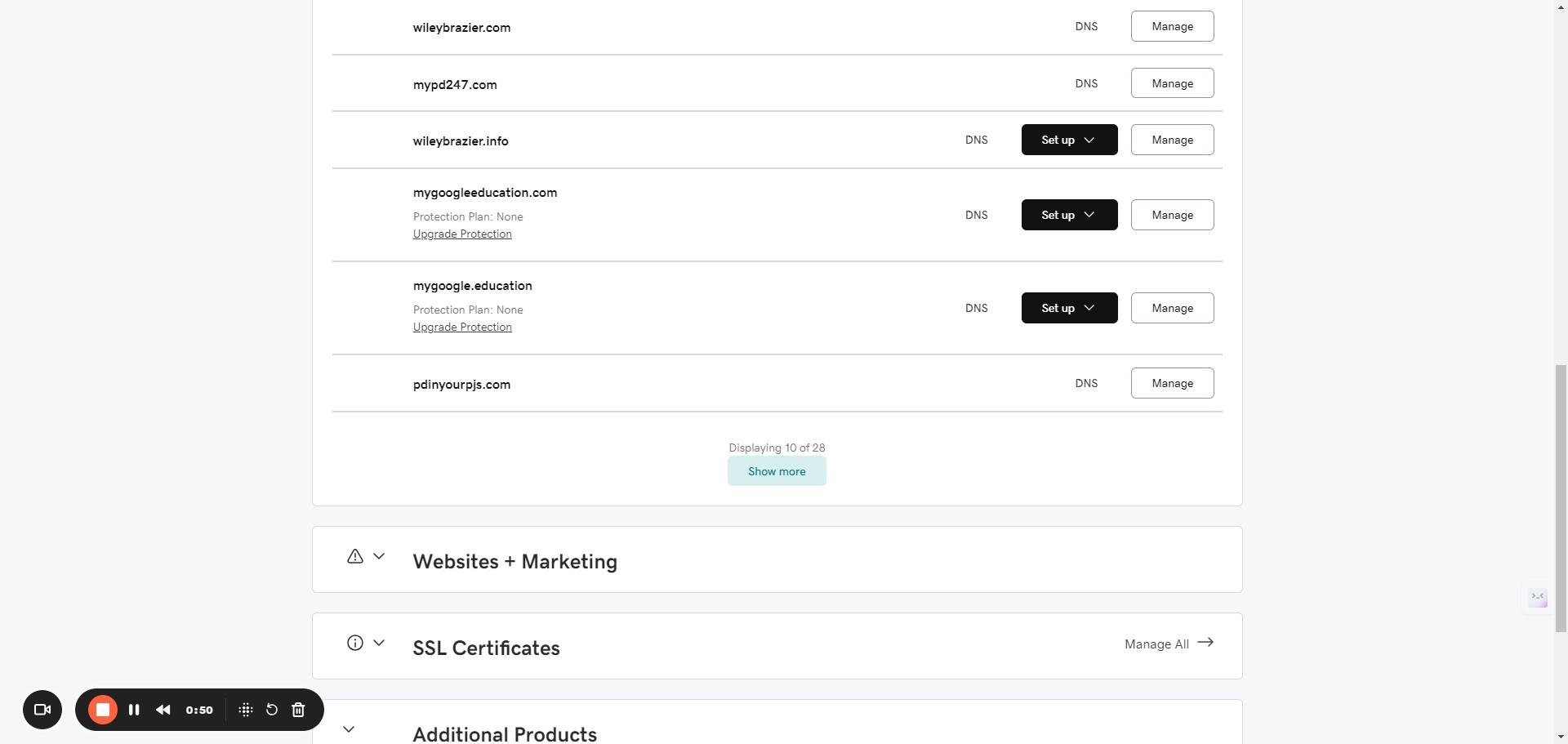Restart the recording with circular arrow icon
The width and height of the screenshot is (1568, 744).
pyautogui.click(x=272, y=710)
